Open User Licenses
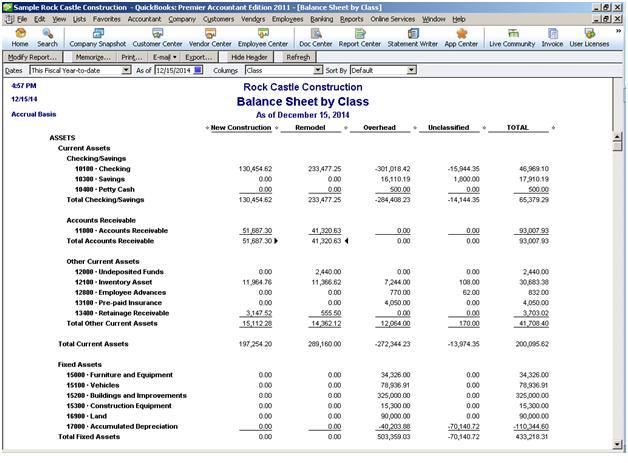Screen dimensions: 628x463 (x=589, y=38)
